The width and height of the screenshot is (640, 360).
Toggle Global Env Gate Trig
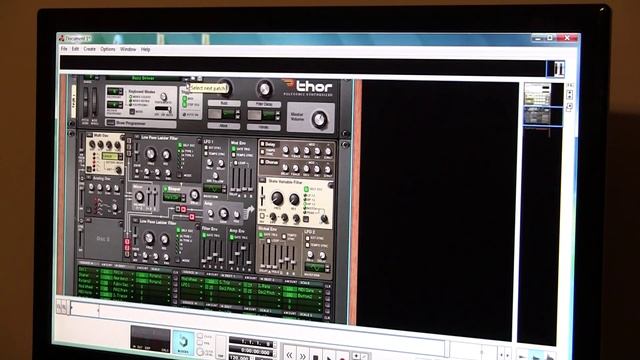pos(261,235)
